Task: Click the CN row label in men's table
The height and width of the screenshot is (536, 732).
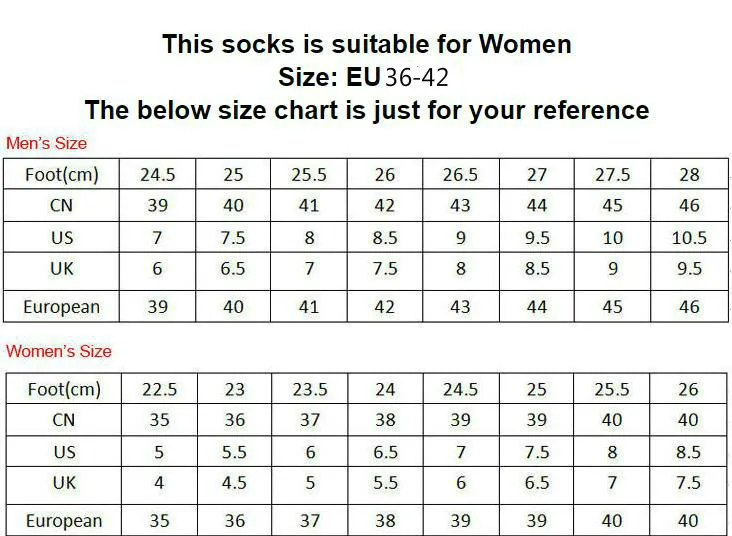Action: tap(63, 206)
